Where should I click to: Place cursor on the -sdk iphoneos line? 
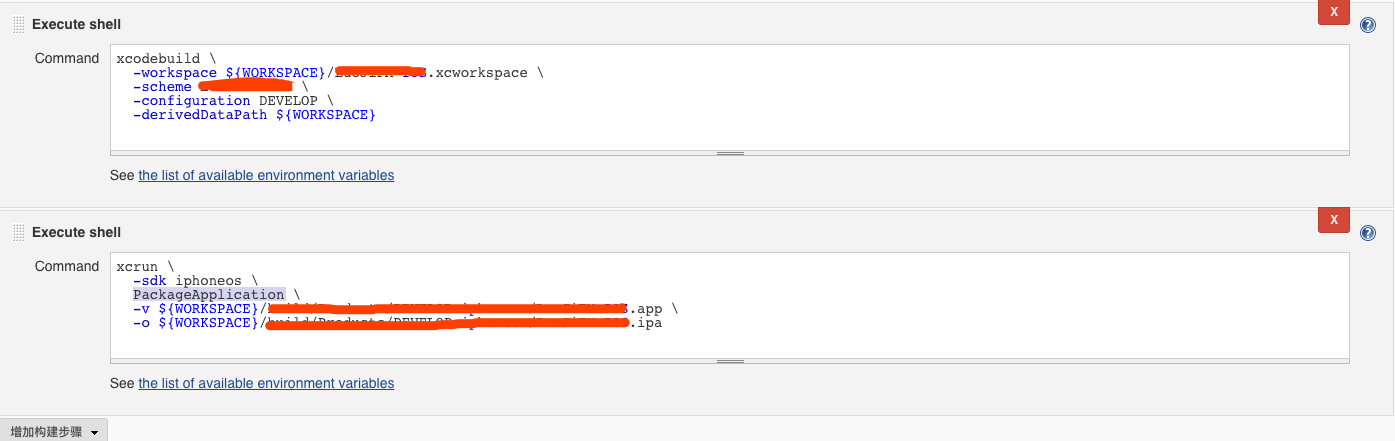(195, 280)
